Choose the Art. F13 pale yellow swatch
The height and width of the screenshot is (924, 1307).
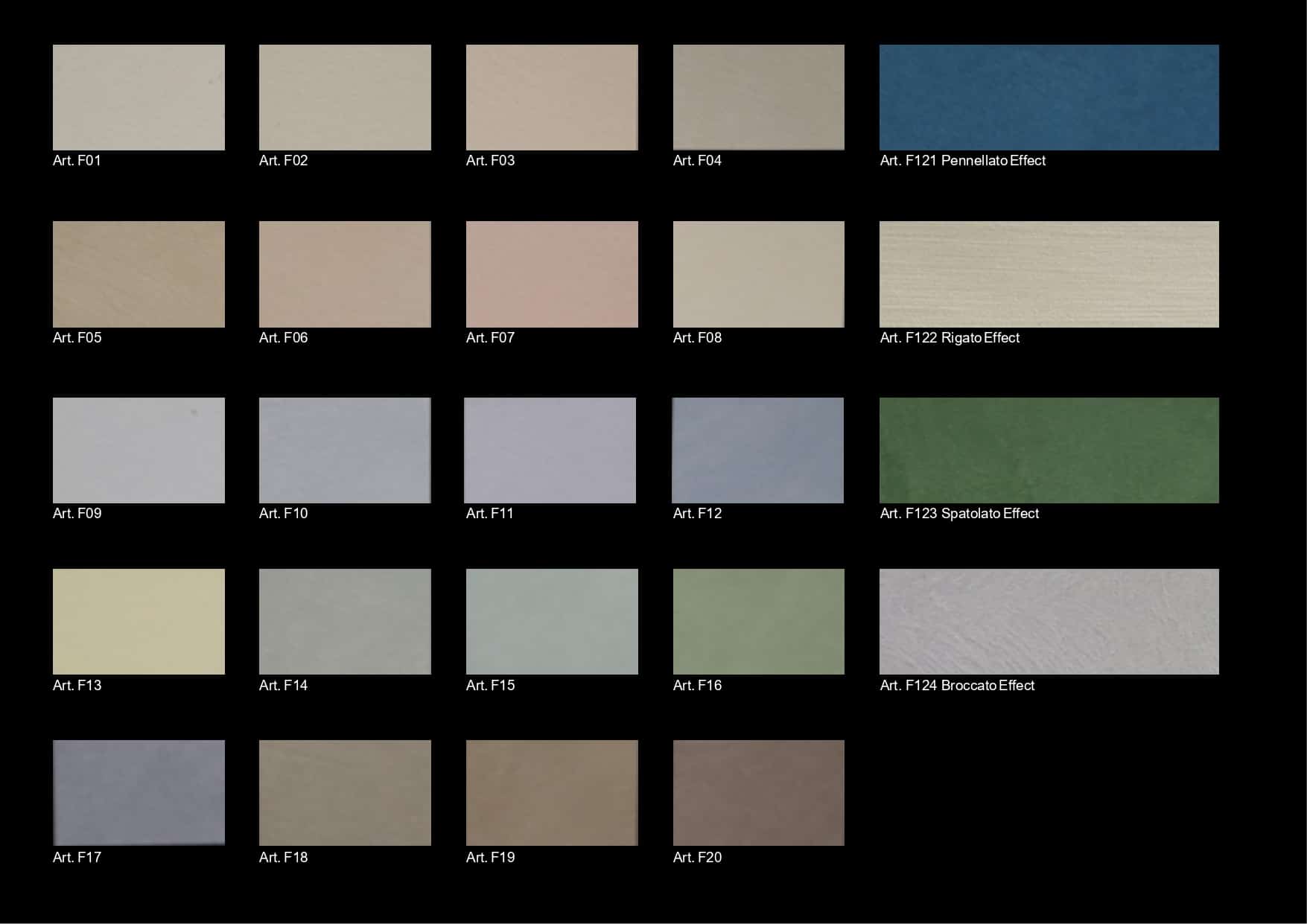(139, 622)
